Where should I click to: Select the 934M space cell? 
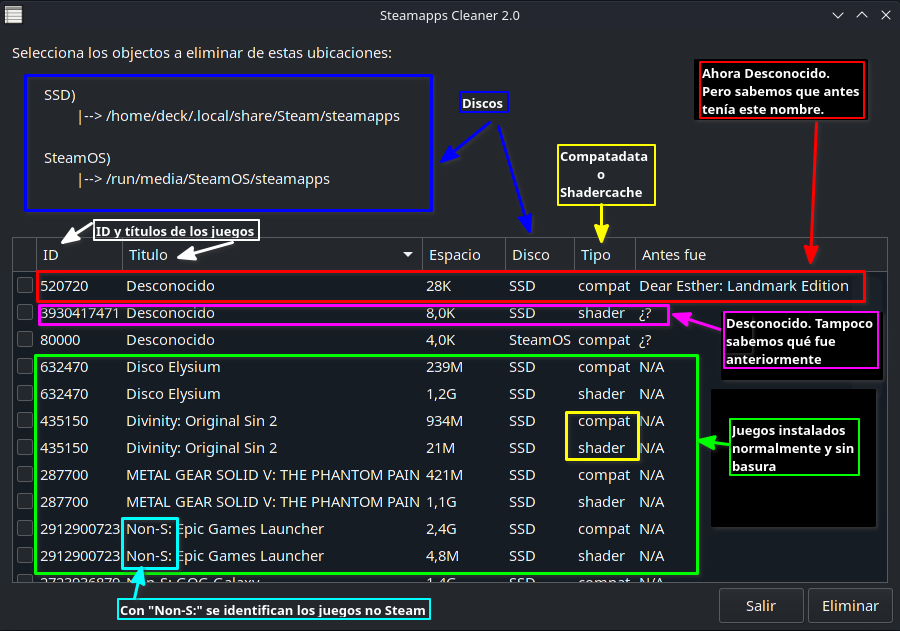click(x=444, y=421)
